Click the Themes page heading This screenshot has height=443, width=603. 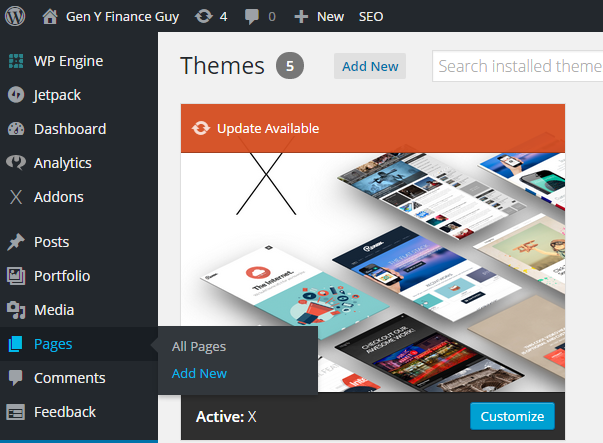(222, 66)
